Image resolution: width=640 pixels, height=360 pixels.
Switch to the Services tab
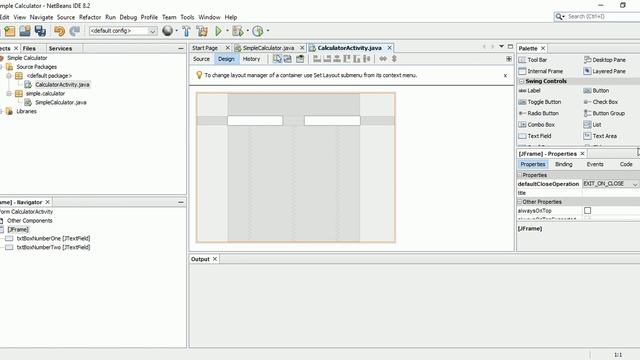point(60,48)
